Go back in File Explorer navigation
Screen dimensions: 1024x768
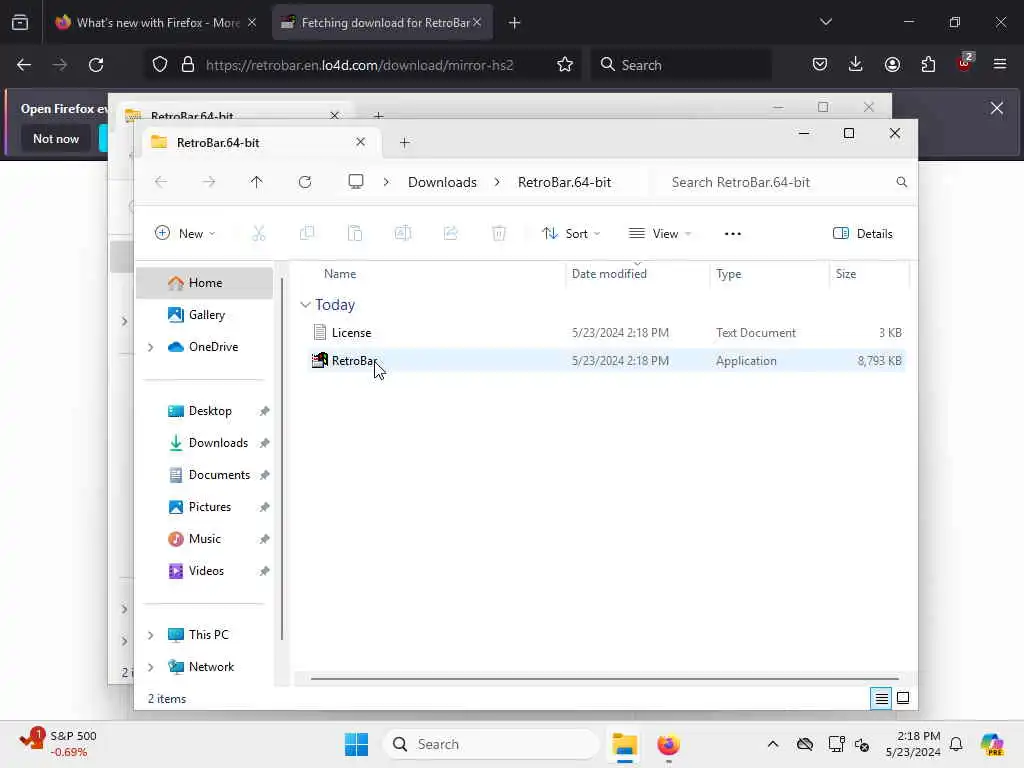[x=161, y=182]
